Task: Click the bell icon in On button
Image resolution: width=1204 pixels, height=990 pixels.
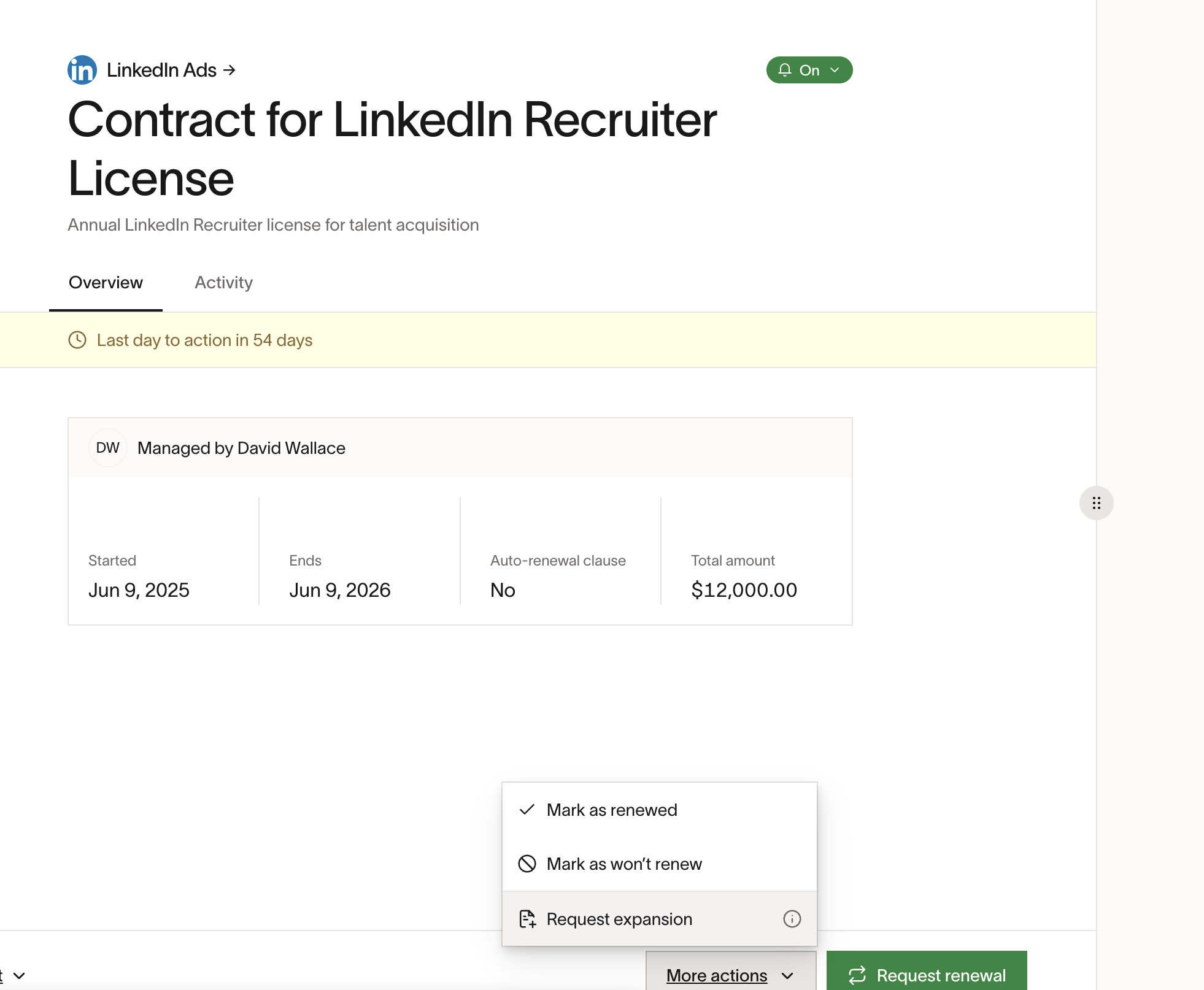Action: coord(784,70)
